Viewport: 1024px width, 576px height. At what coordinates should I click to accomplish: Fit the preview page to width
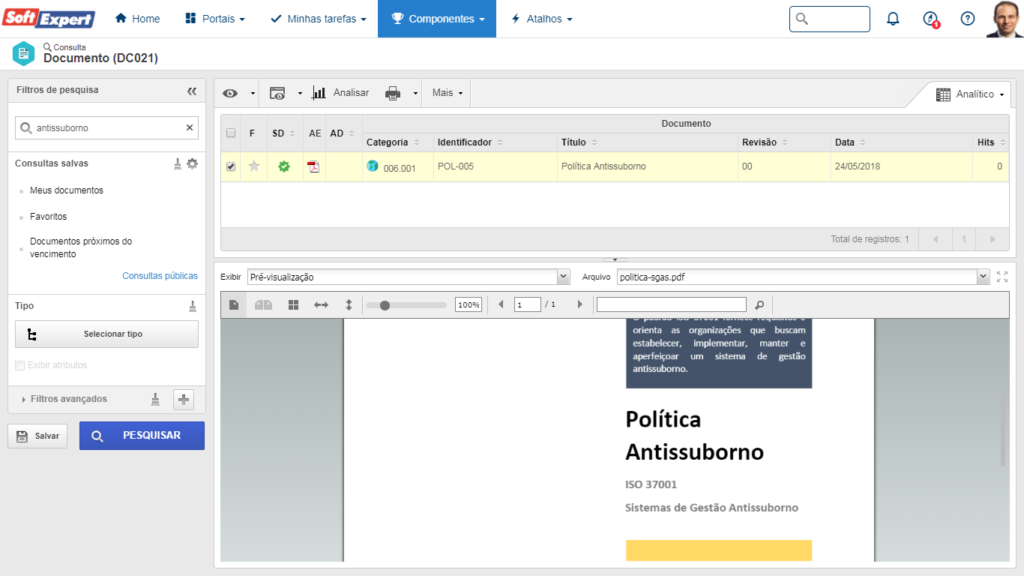point(321,305)
